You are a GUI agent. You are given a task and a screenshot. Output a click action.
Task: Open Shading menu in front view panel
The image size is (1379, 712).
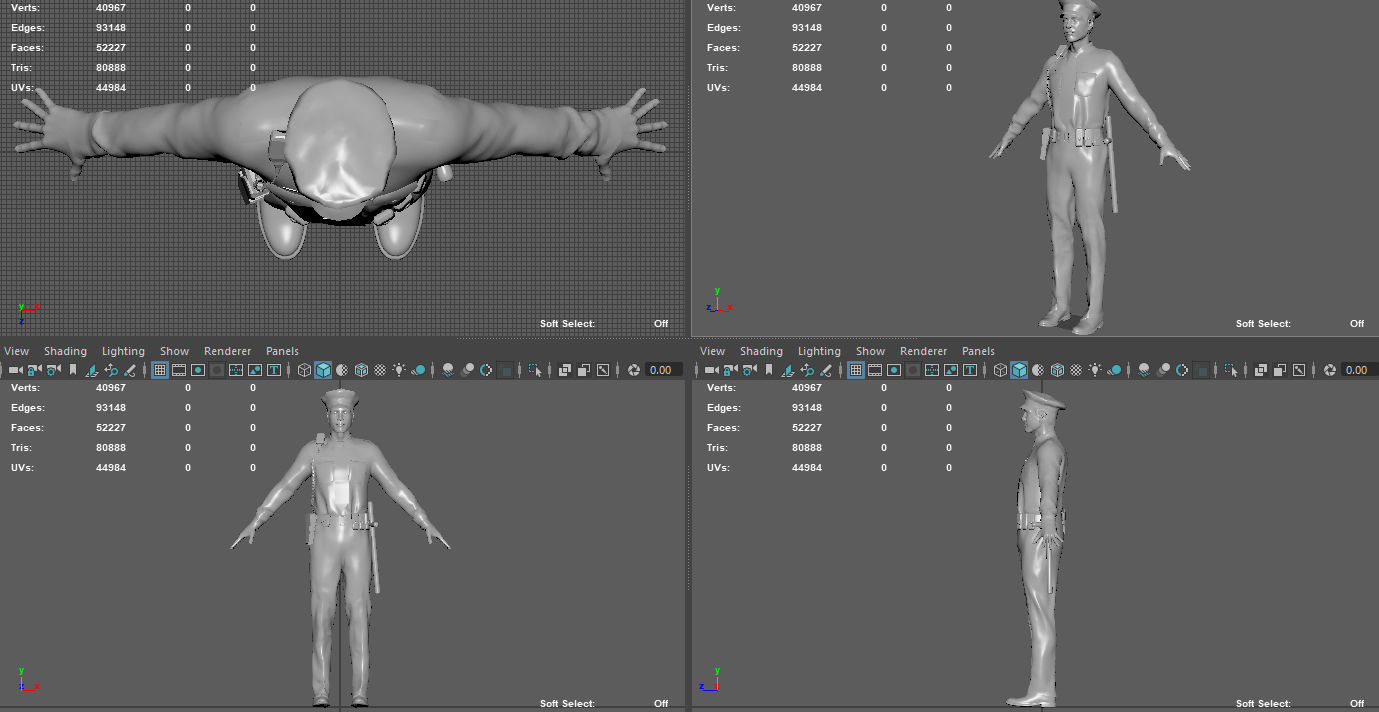point(65,351)
